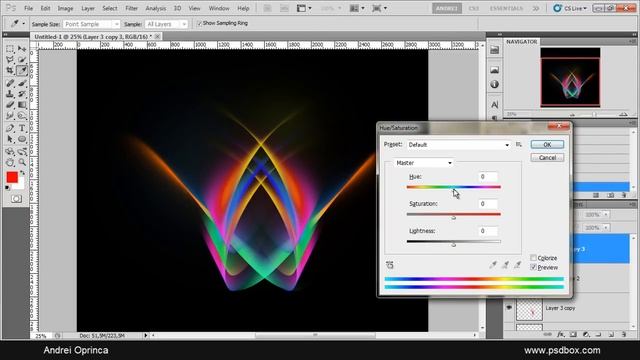Select Layer 3 copy thumbnail

tap(529, 310)
